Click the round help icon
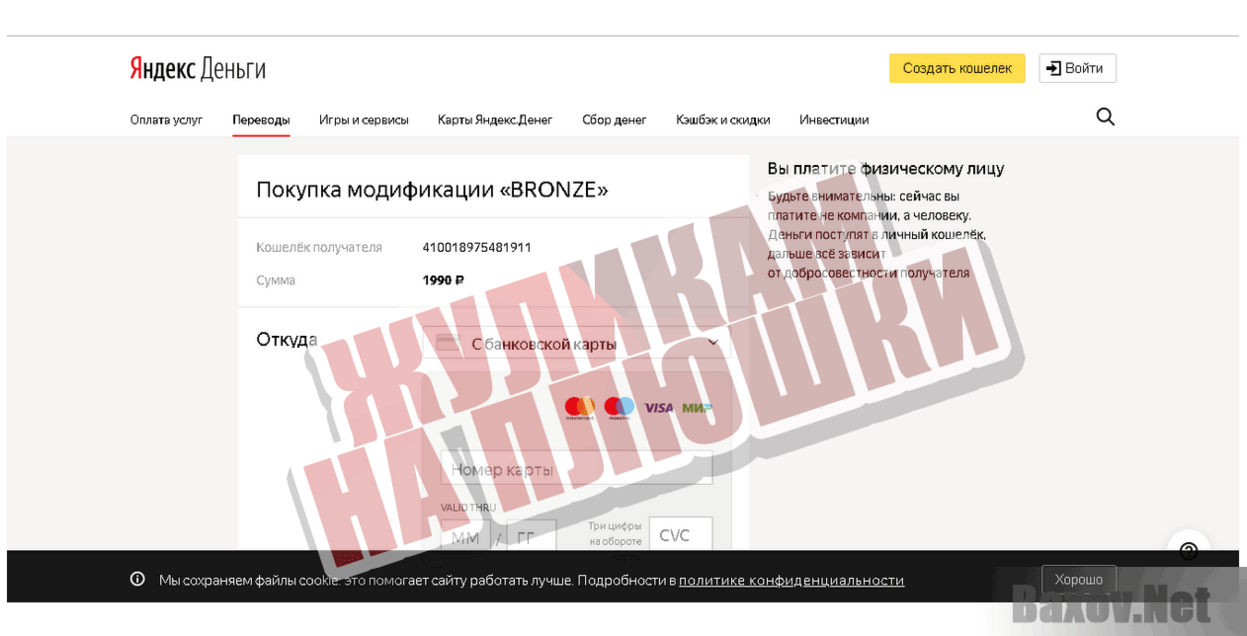The width and height of the screenshot is (1247, 636). point(1188,551)
